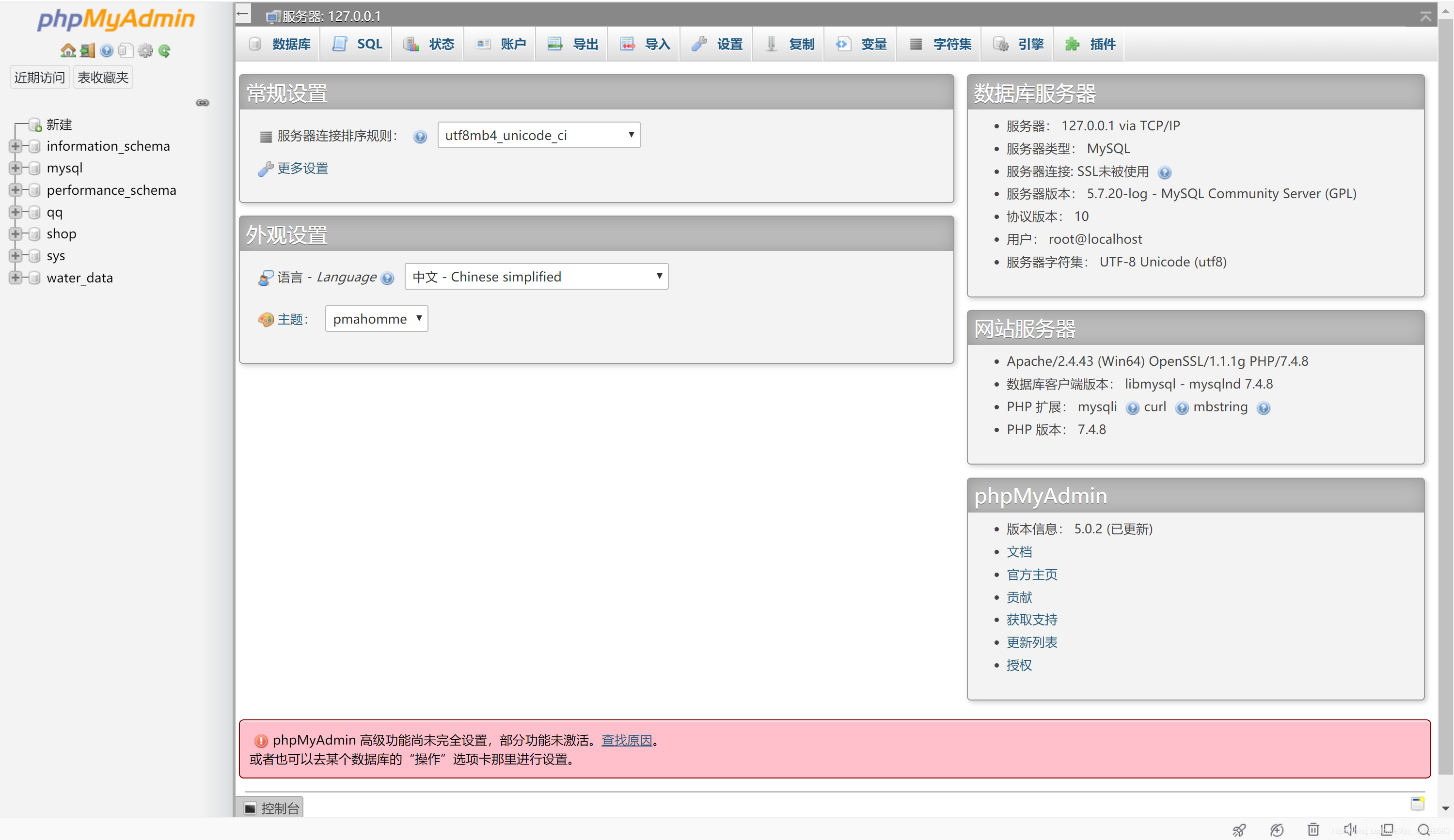This screenshot has width=1454, height=840.
Task: Click the 表收藏夹 favorites button
Action: pyautogui.click(x=103, y=77)
